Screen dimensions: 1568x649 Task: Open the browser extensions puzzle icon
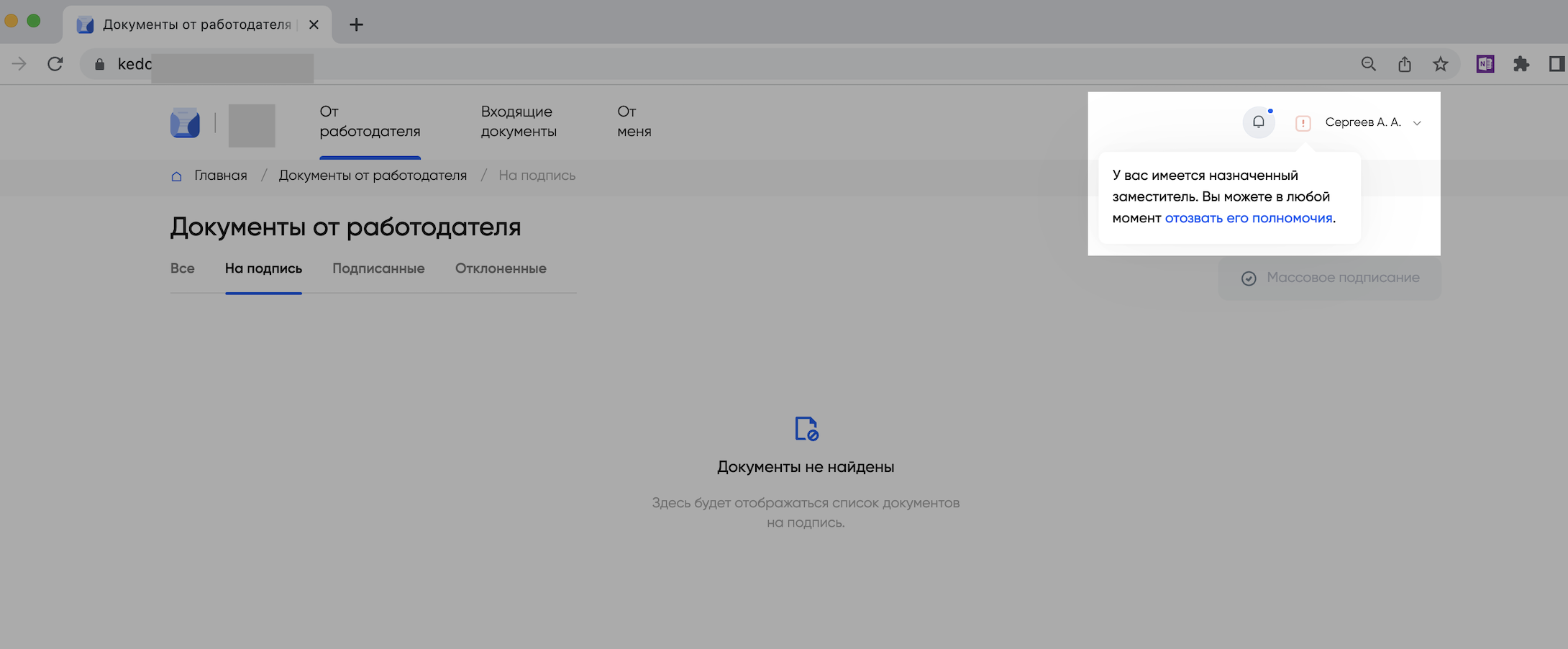click(1521, 64)
